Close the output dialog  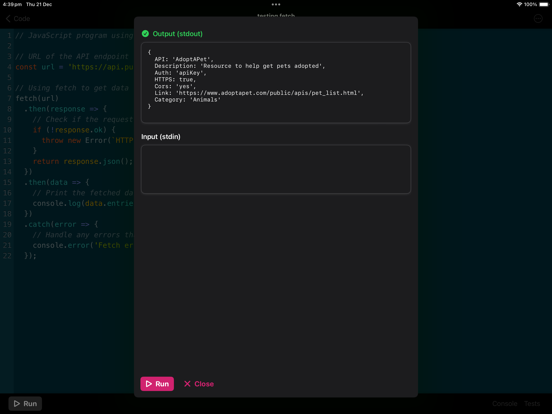[199, 384]
